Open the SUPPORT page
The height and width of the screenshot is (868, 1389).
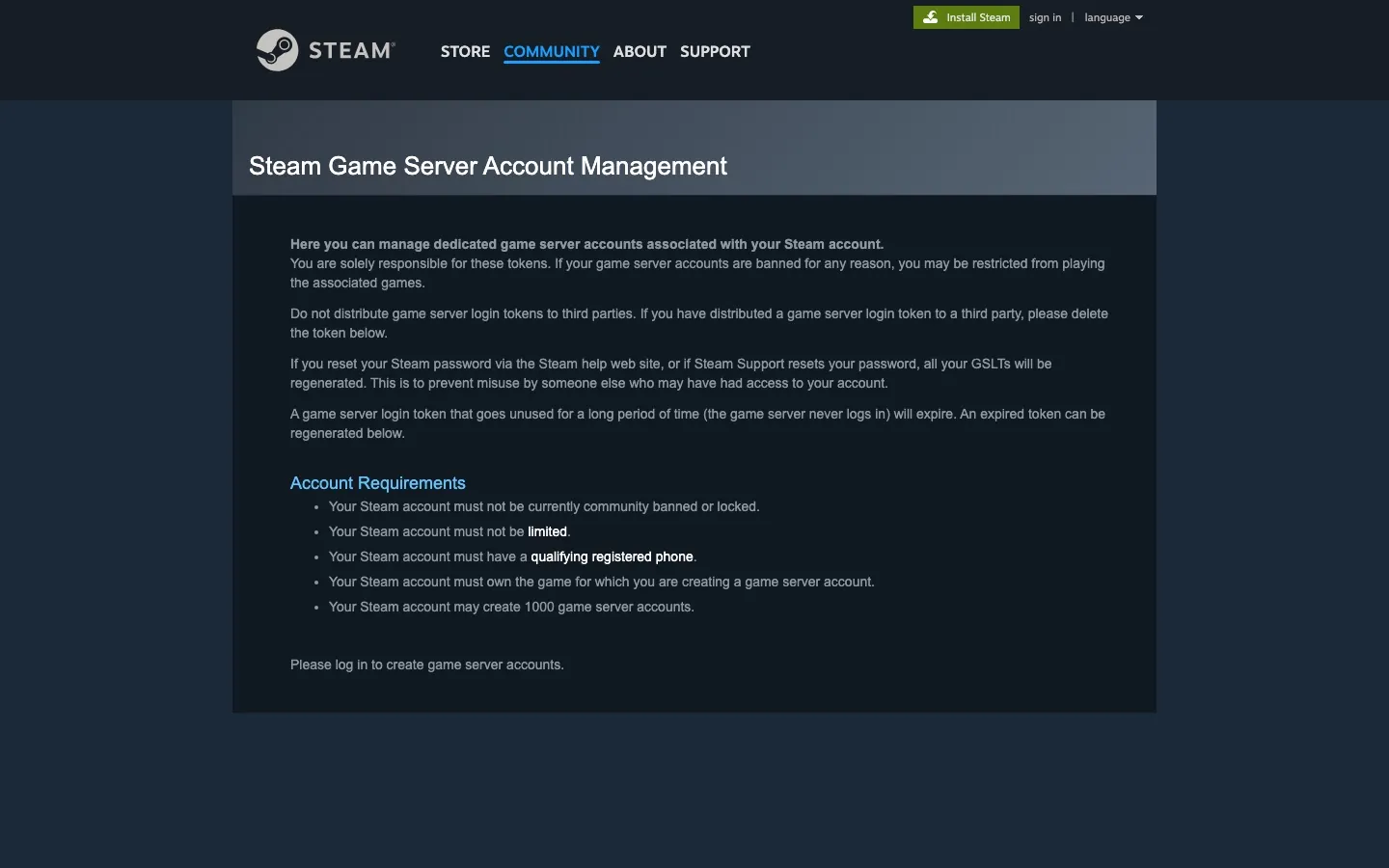tap(715, 51)
